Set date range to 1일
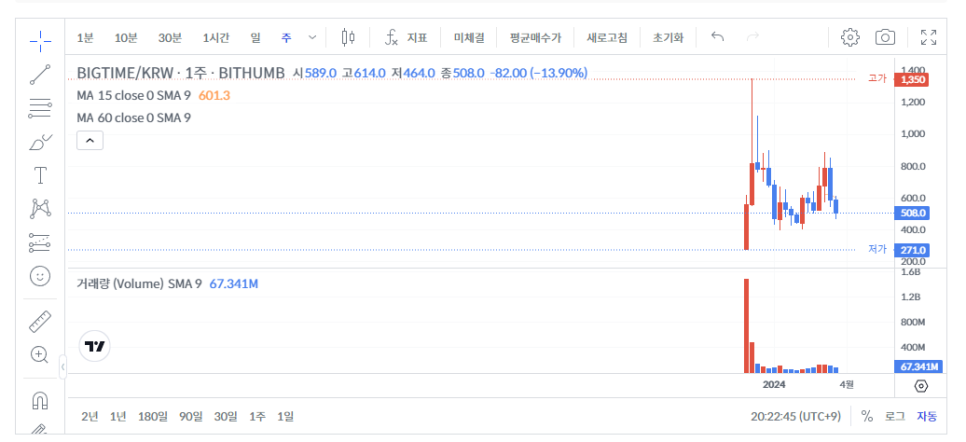This screenshot has width=966, height=442. point(285,417)
